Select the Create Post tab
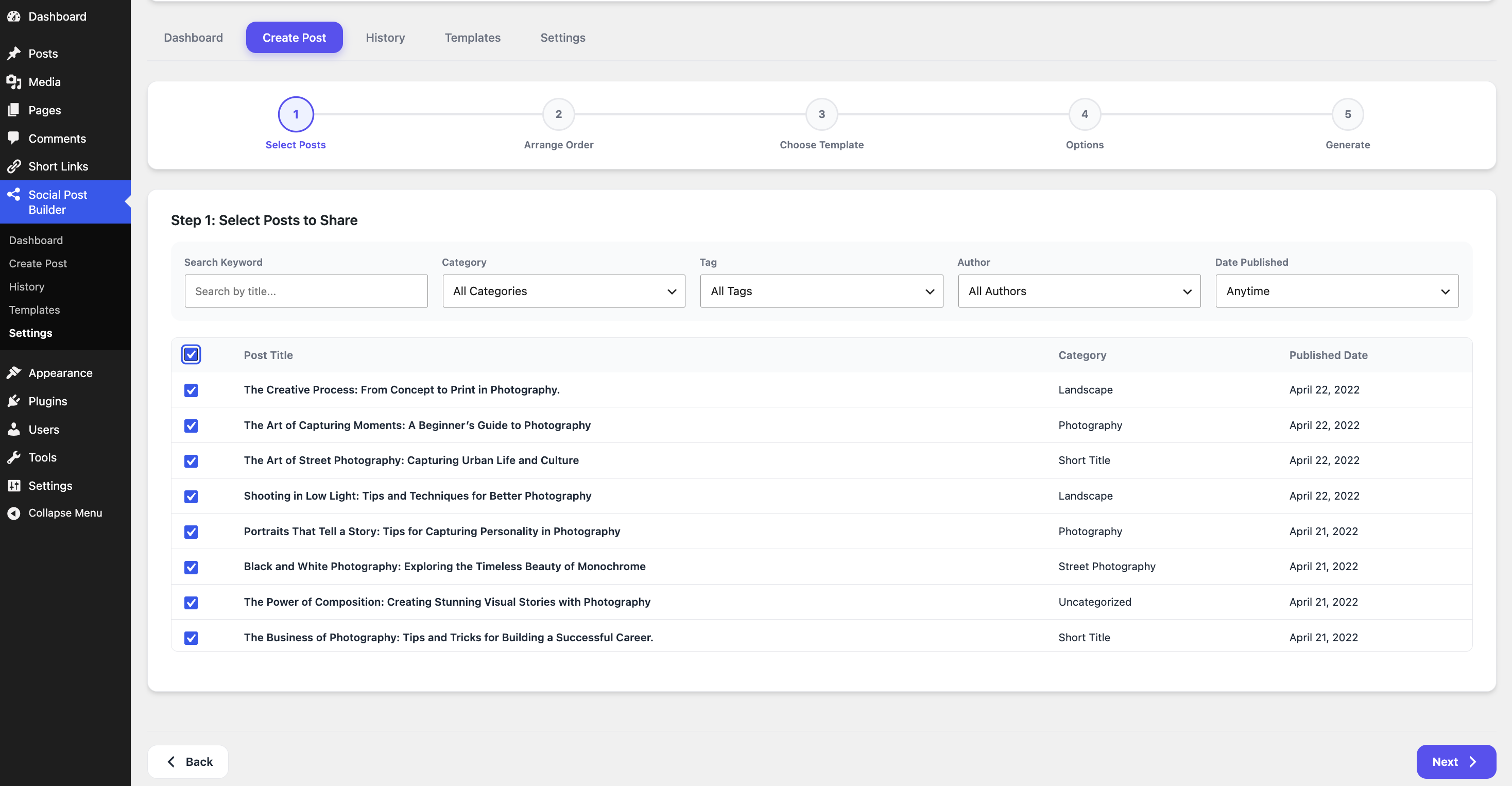This screenshot has width=1512, height=786. tap(294, 38)
